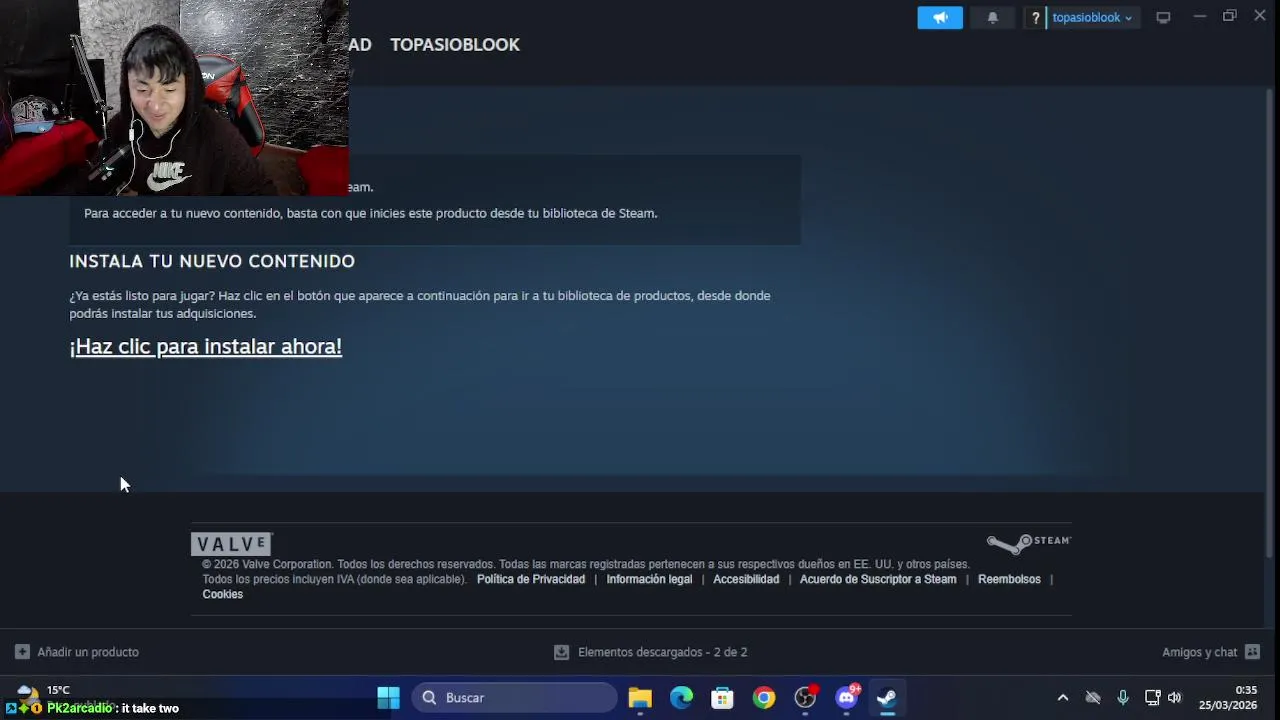The height and width of the screenshot is (720, 1280).
Task: Show hidden system tray icons
Action: pyautogui.click(x=1062, y=698)
